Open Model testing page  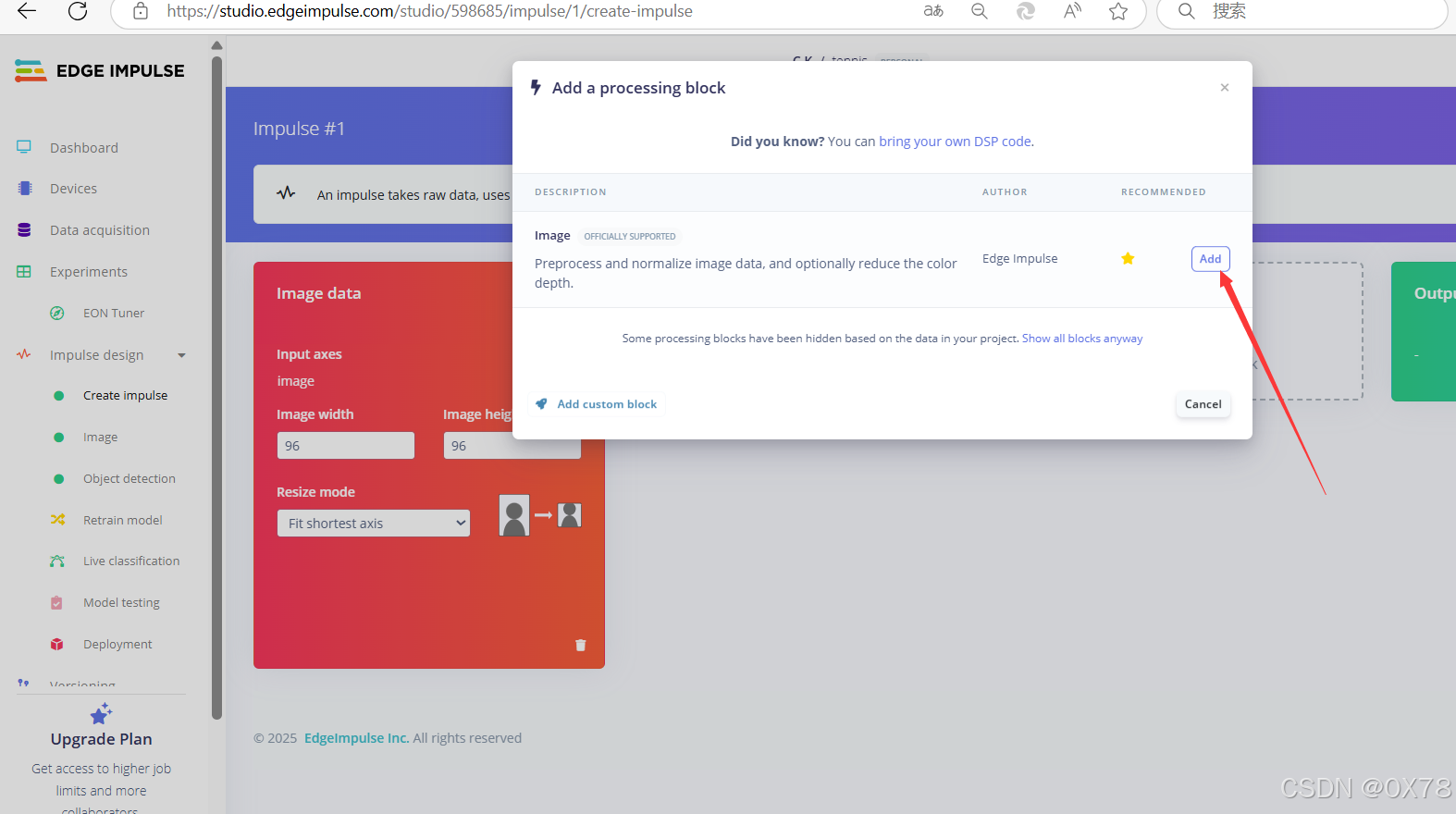coord(121,602)
